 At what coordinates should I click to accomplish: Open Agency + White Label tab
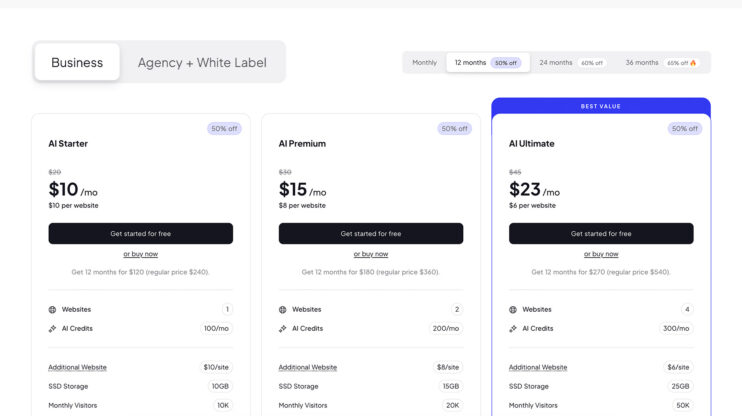coord(202,62)
